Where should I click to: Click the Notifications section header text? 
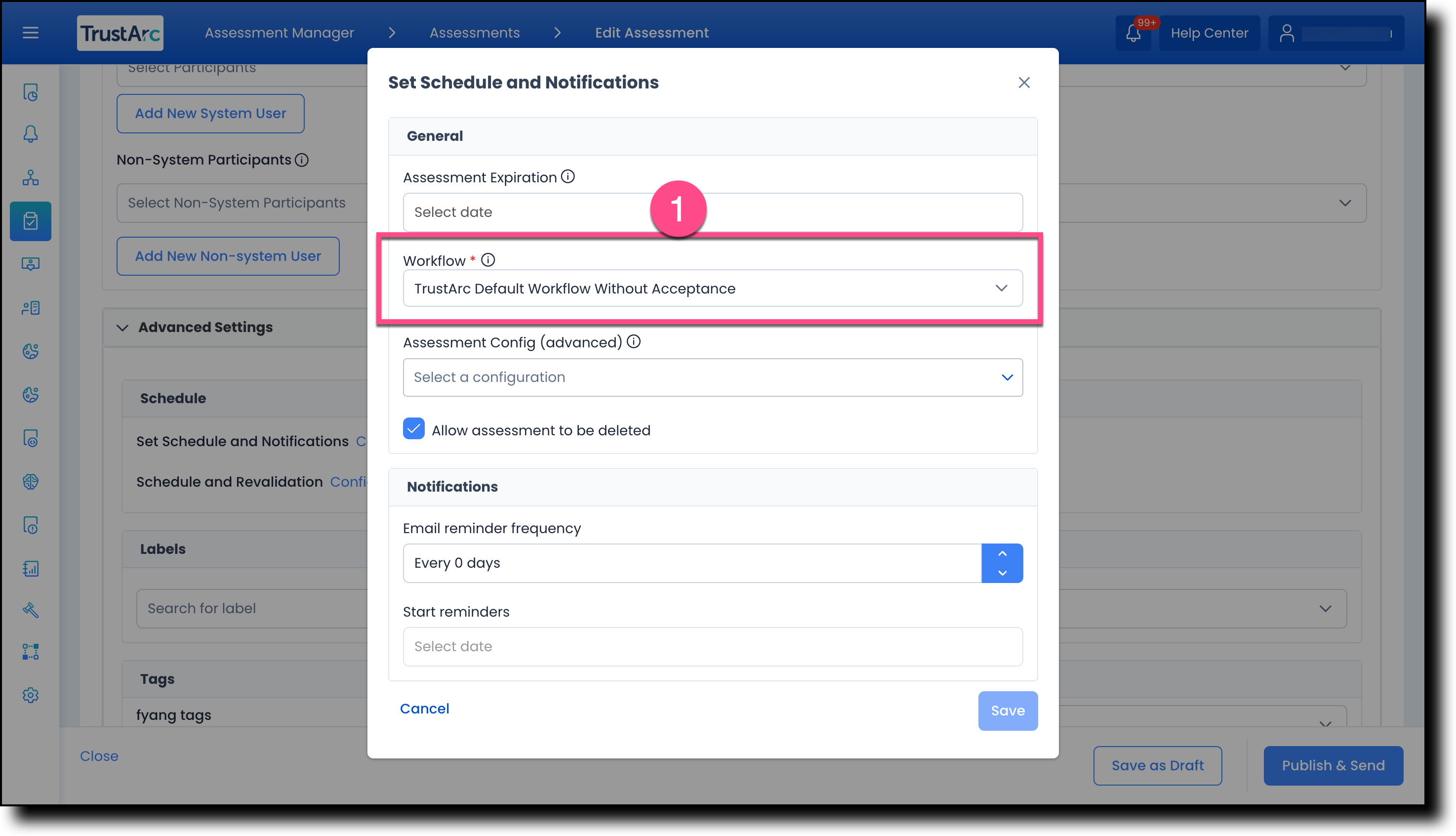[452, 487]
